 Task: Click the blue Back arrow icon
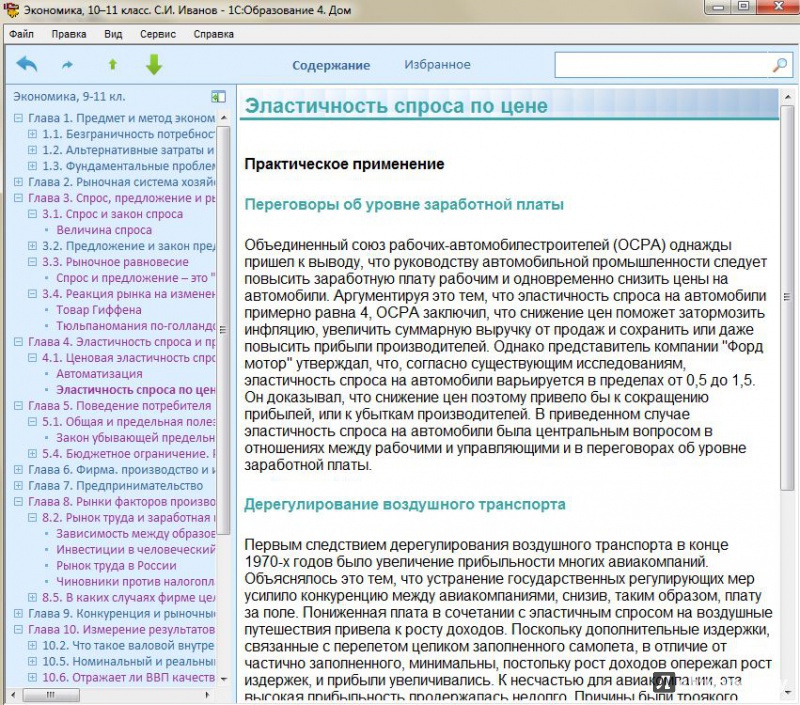pos(27,65)
